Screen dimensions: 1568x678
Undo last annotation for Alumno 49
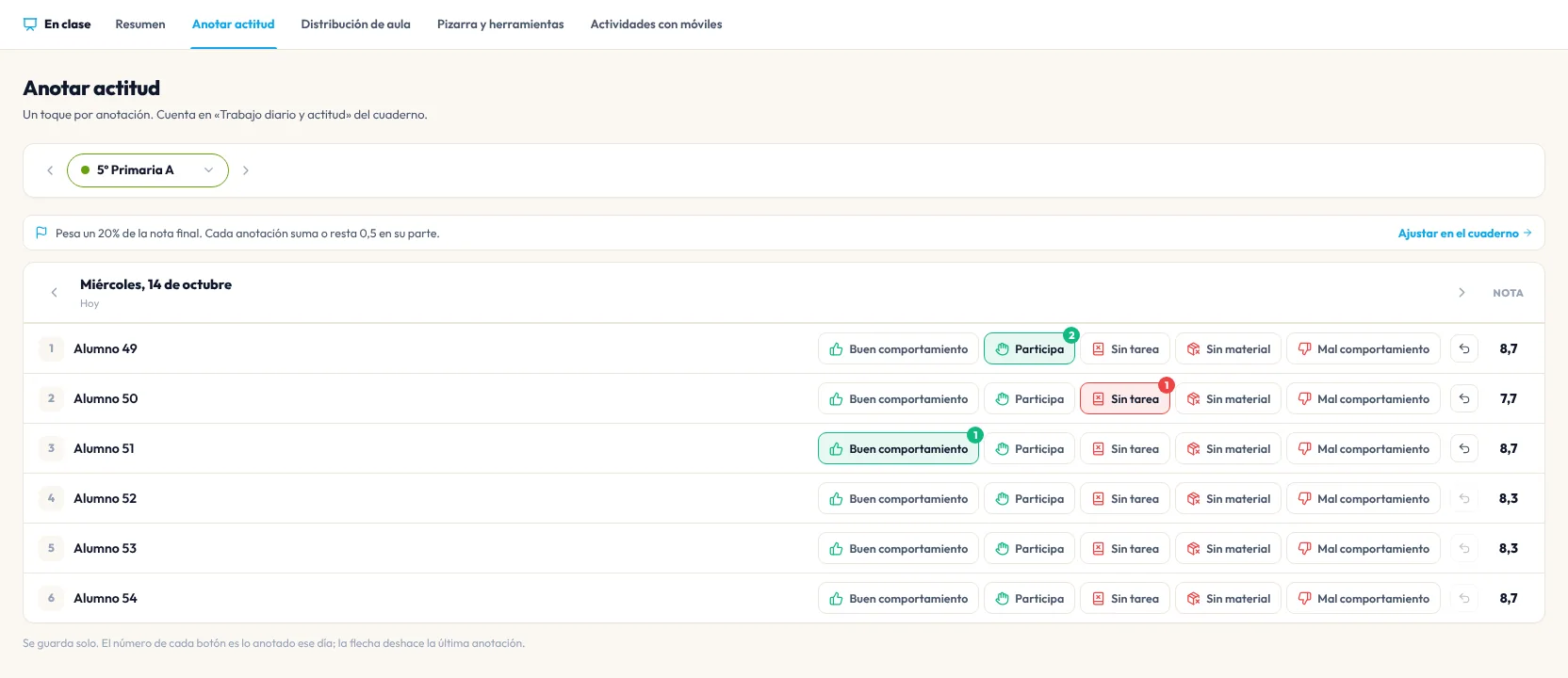point(1464,348)
